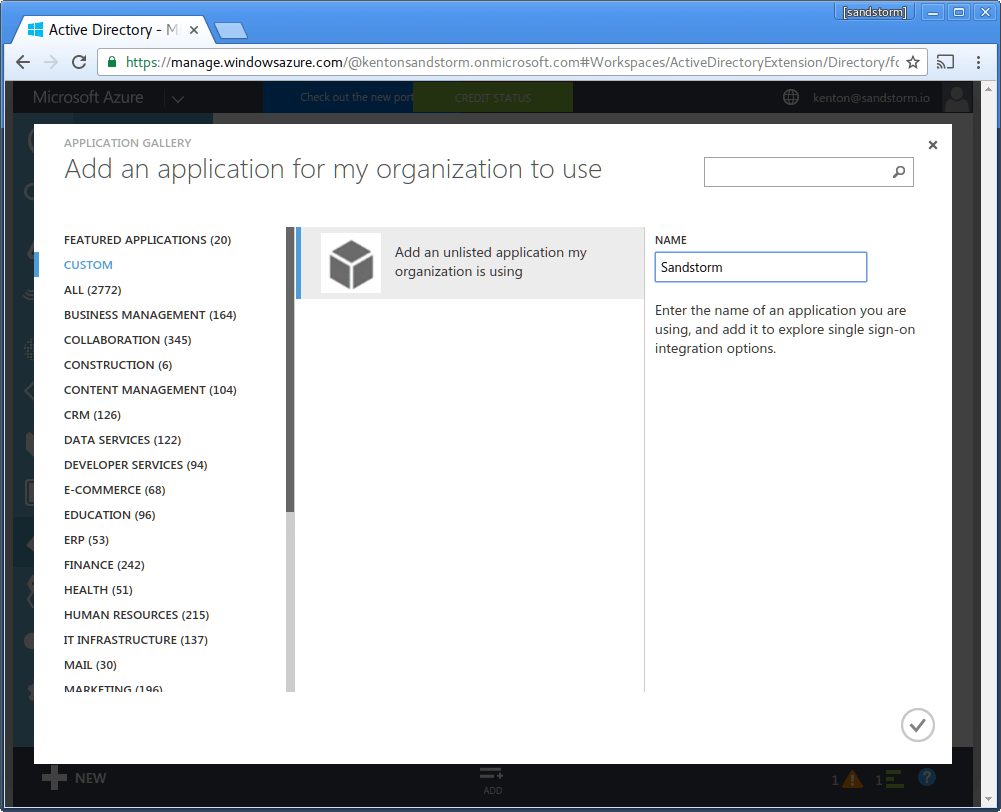Select the CUSTOM category
This screenshot has width=1001, height=812.
pyautogui.click(x=88, y=265)
